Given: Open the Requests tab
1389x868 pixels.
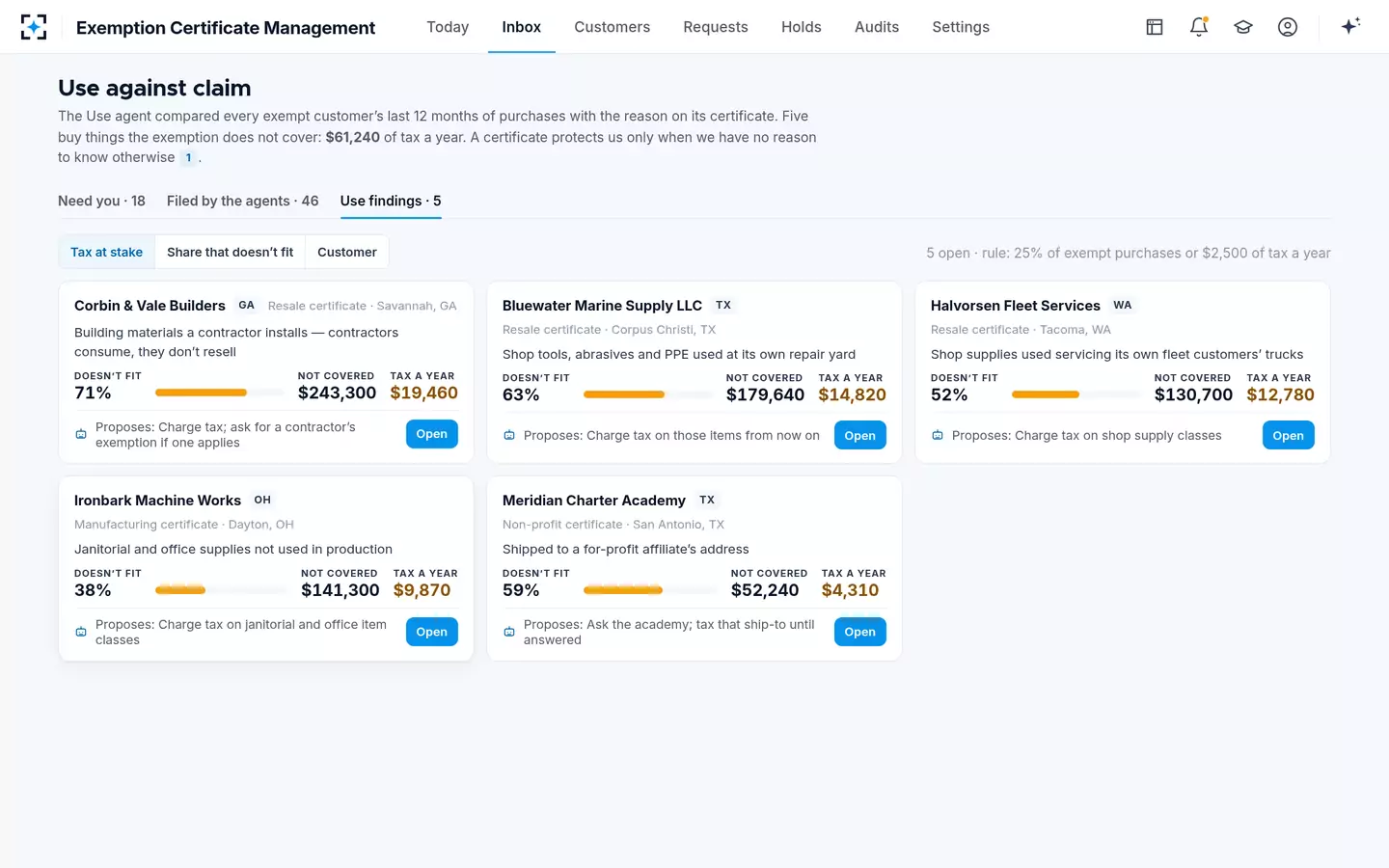Looking at the screenshot, I should tap(716, 27).
